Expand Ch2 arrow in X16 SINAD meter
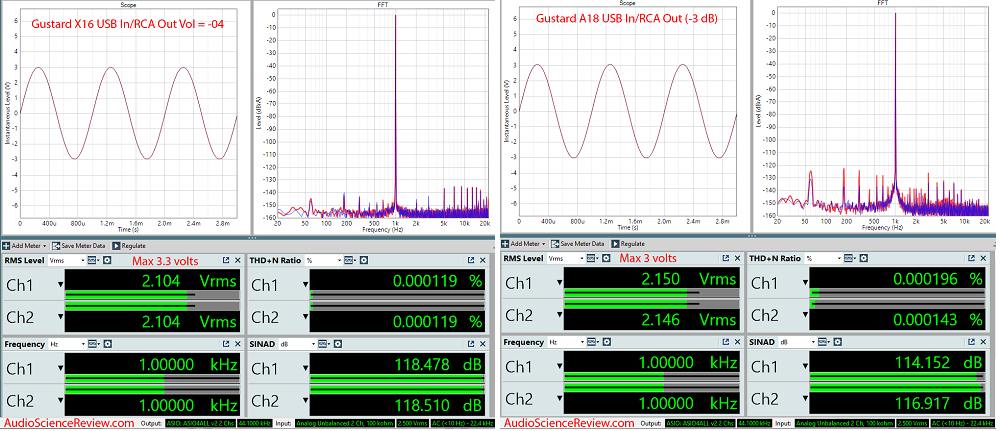 pyautogui.click(x=307, y=402)
